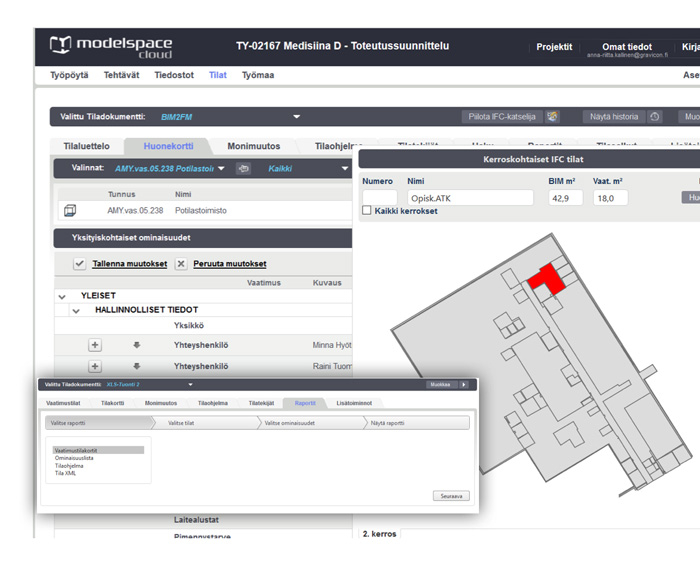Open the Tiedostot menu
700x574 pixels.
pos(174,75)
